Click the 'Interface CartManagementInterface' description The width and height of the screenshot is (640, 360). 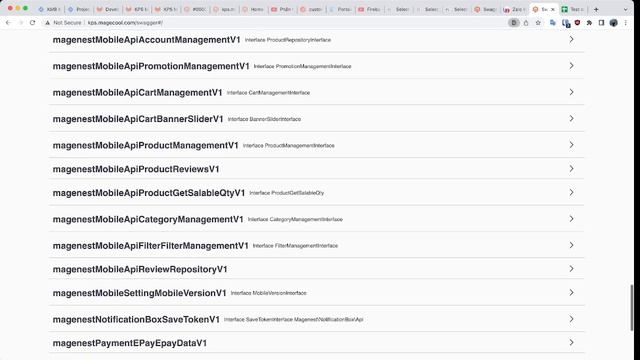(269, 93)
